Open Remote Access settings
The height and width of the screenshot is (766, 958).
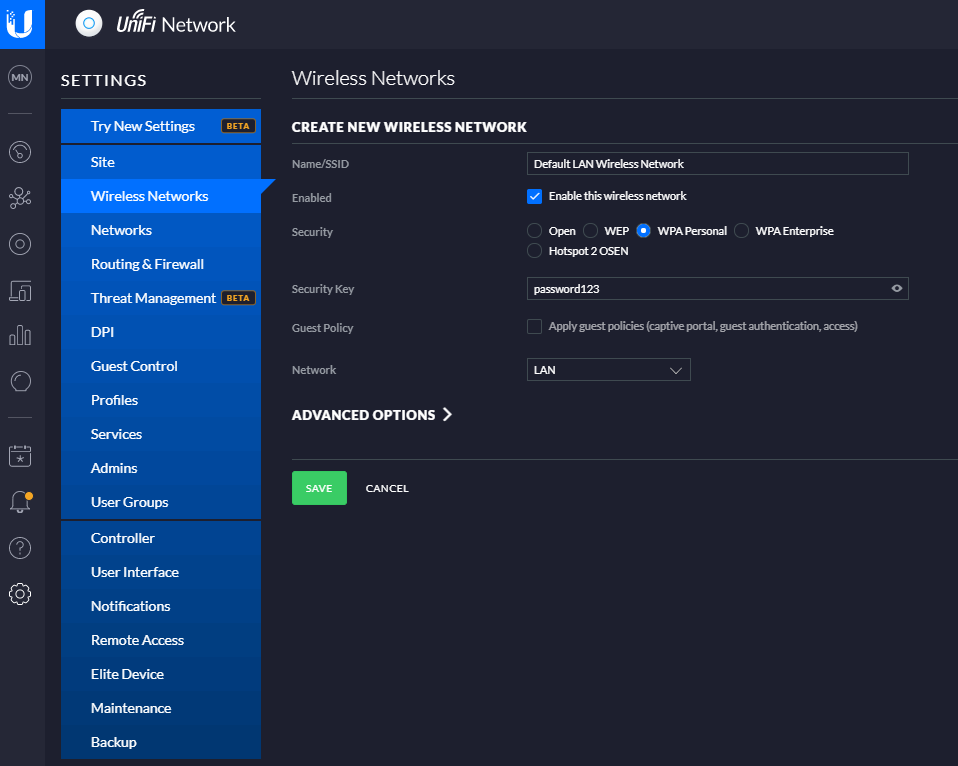pos(161,640)
